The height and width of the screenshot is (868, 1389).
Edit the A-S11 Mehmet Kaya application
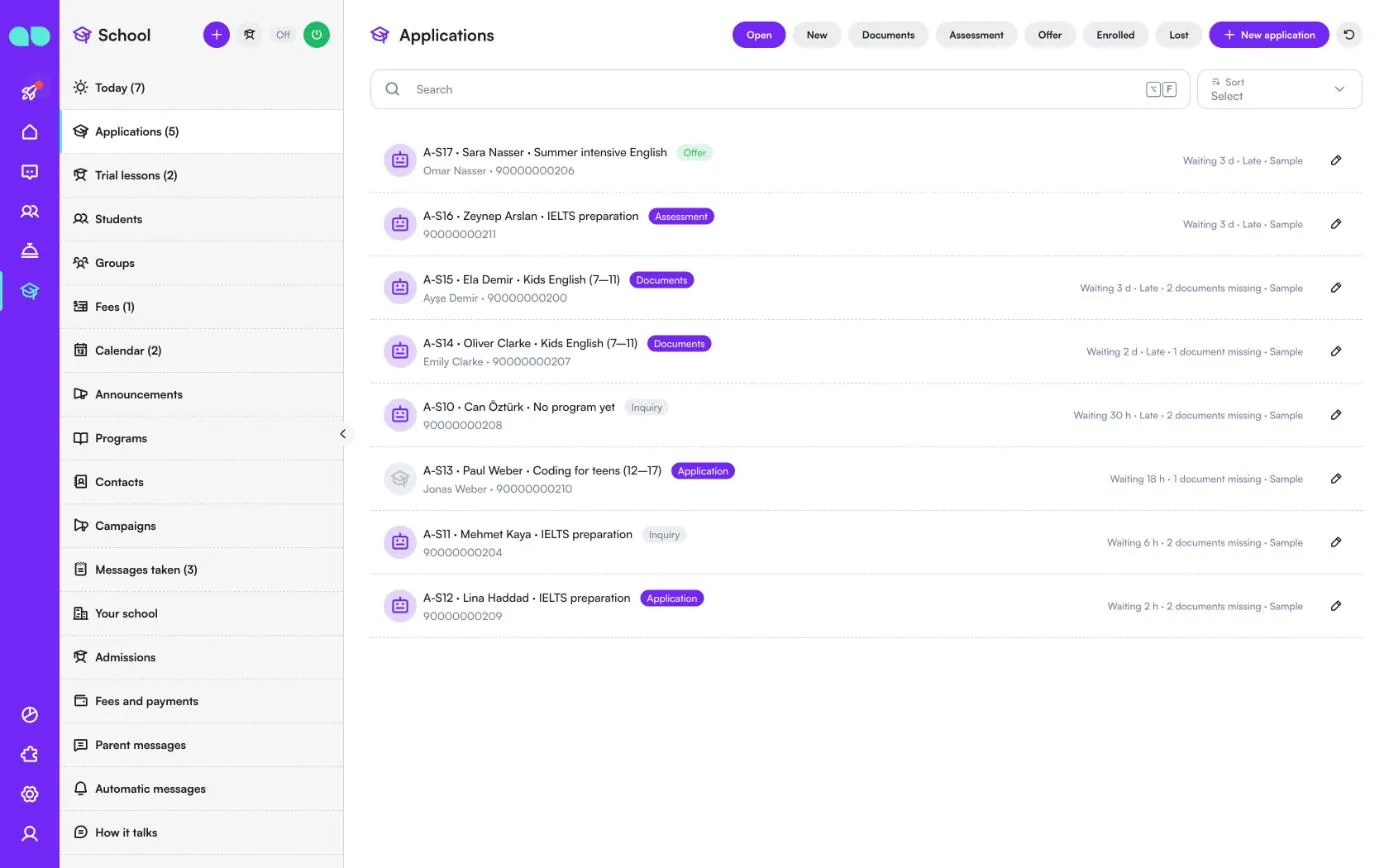click(1336, 542)
